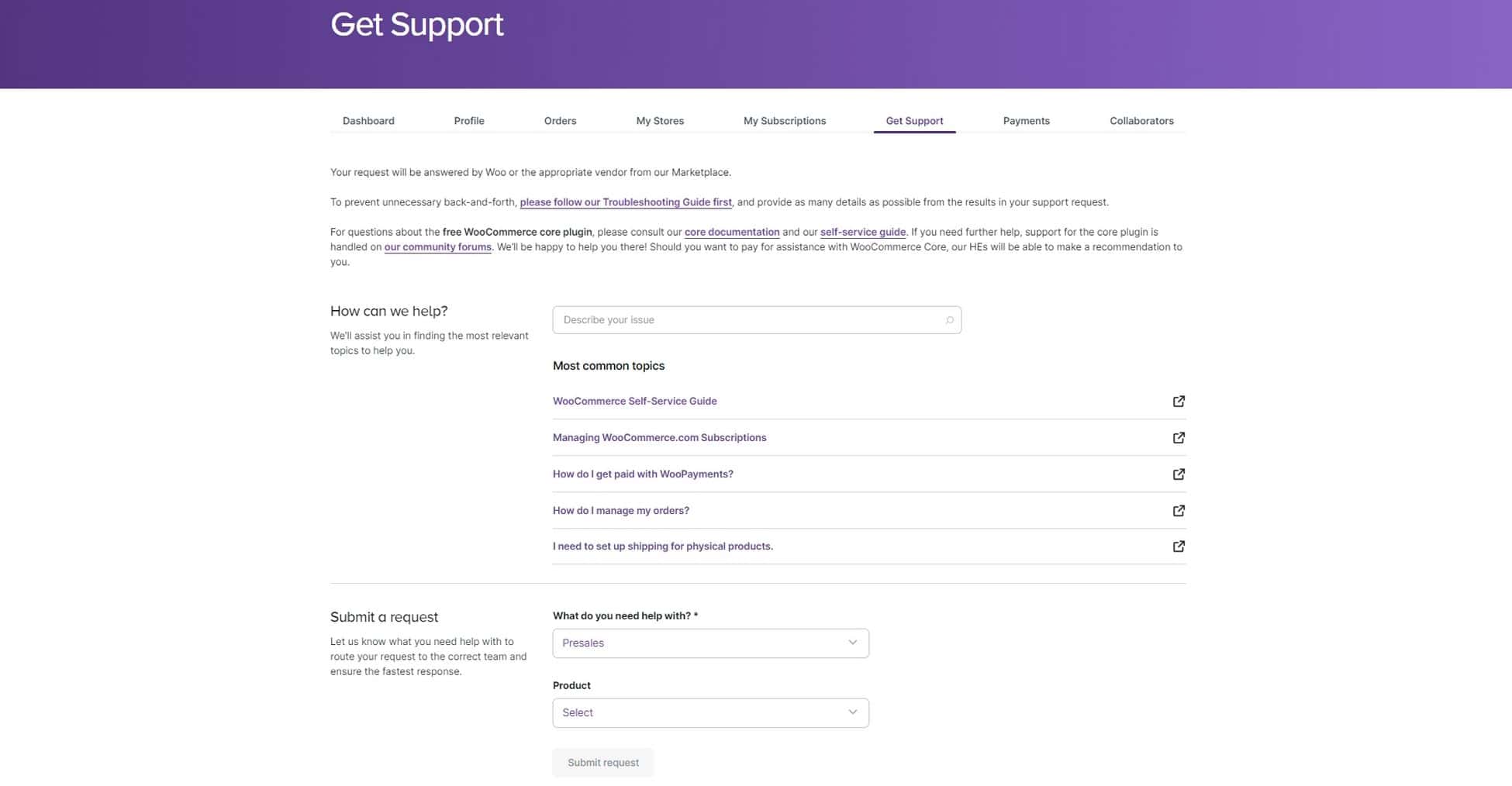Select the My Stores tab
This screenshot has width=1512, height=786.
[x=660, y=121]
